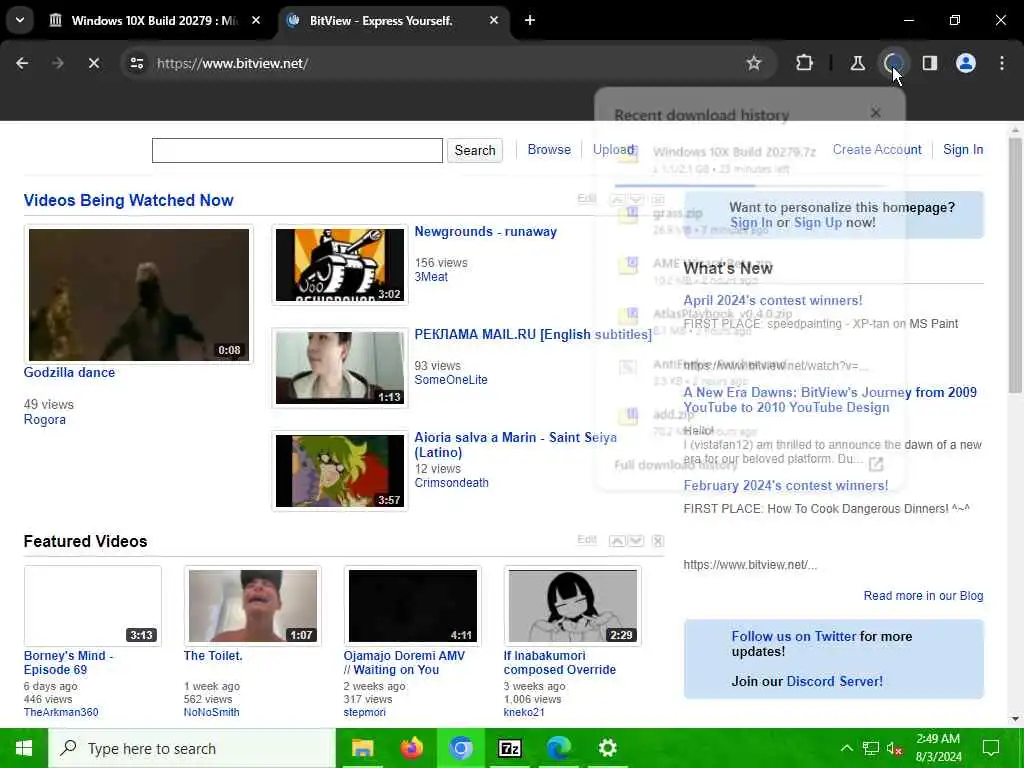Open The Toilet. video thumbnail
Viewport: 1024px width, 768px height.
253,606
